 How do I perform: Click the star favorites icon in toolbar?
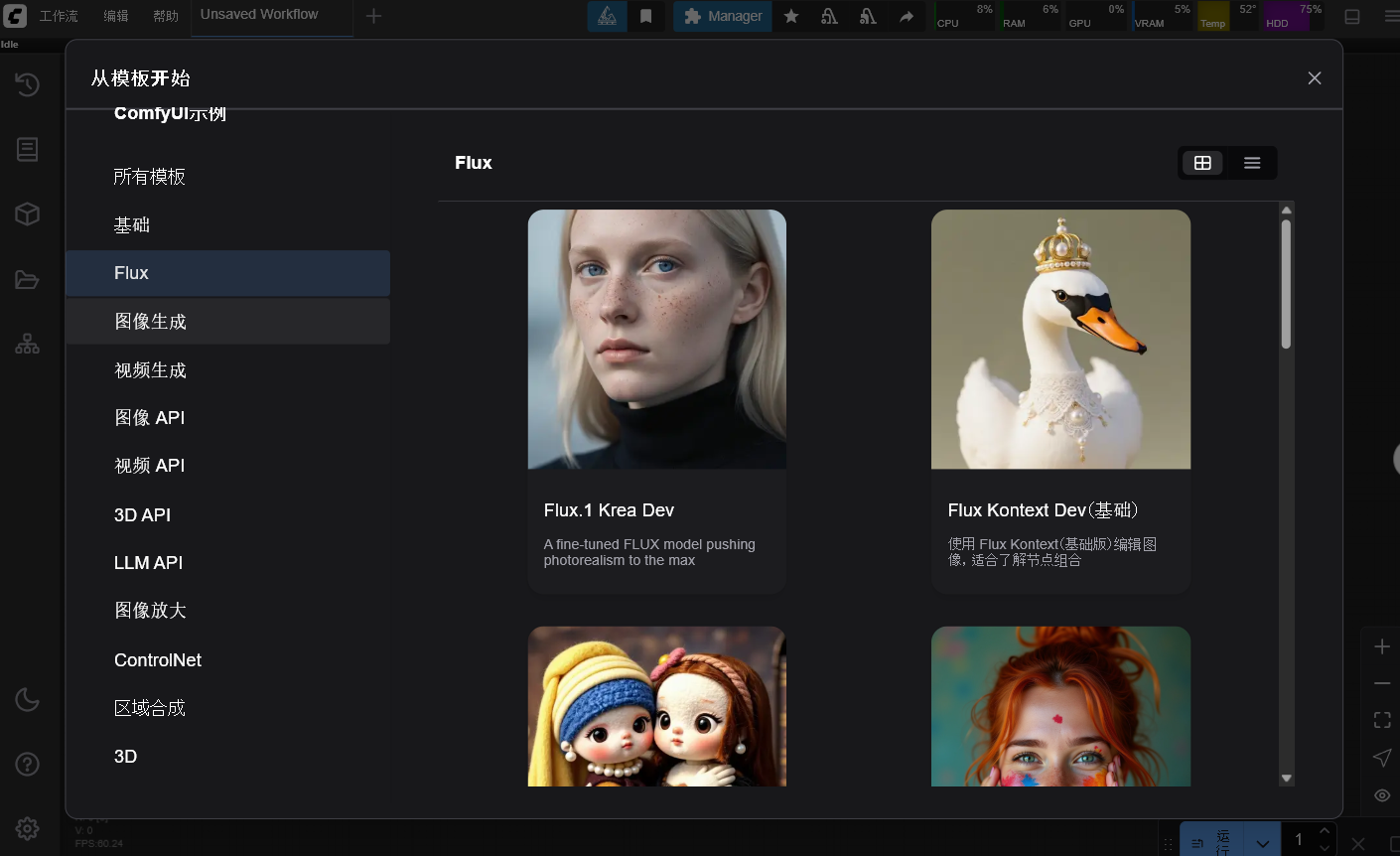click(x=791, y=16)
